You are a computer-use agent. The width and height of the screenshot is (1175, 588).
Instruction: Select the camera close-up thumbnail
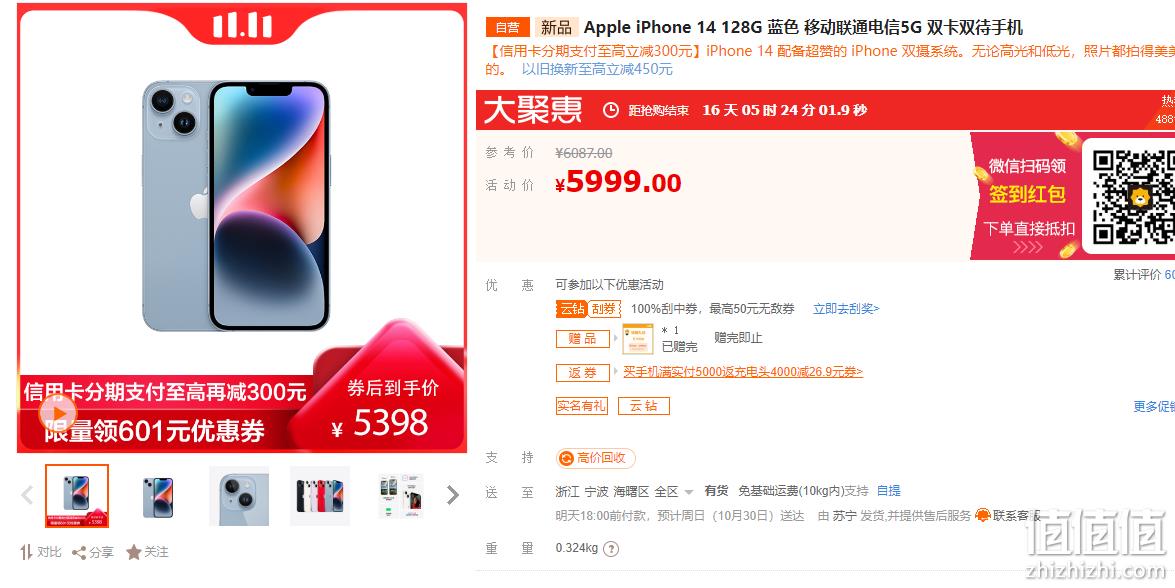pos(239,496)
